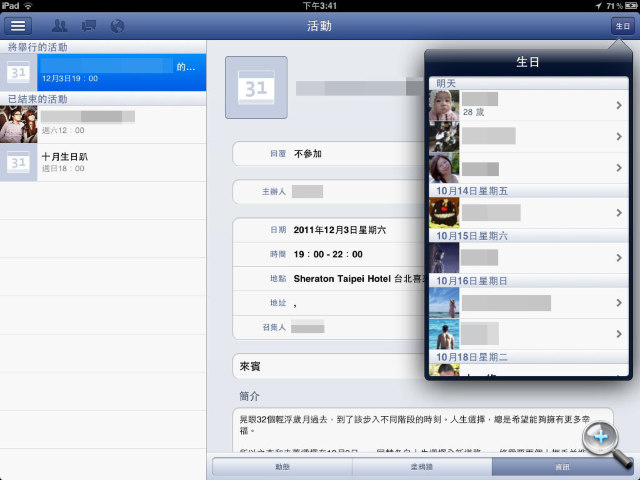The height and width of the screenshot is (480, 640).
Task: Tap the couple photo thumbnail in ended events
Action: click(18, 124)
